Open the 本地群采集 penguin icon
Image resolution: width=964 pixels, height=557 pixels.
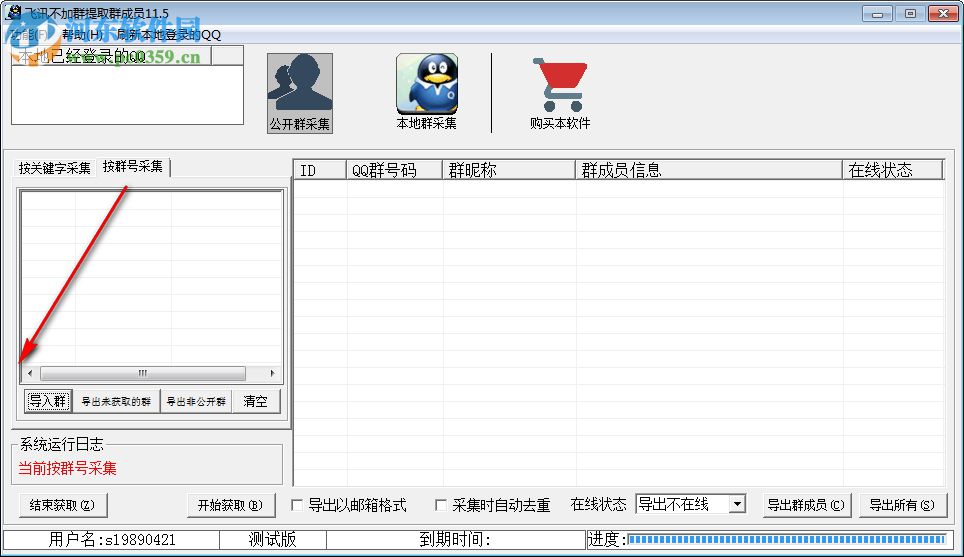[x=427, y=92]
